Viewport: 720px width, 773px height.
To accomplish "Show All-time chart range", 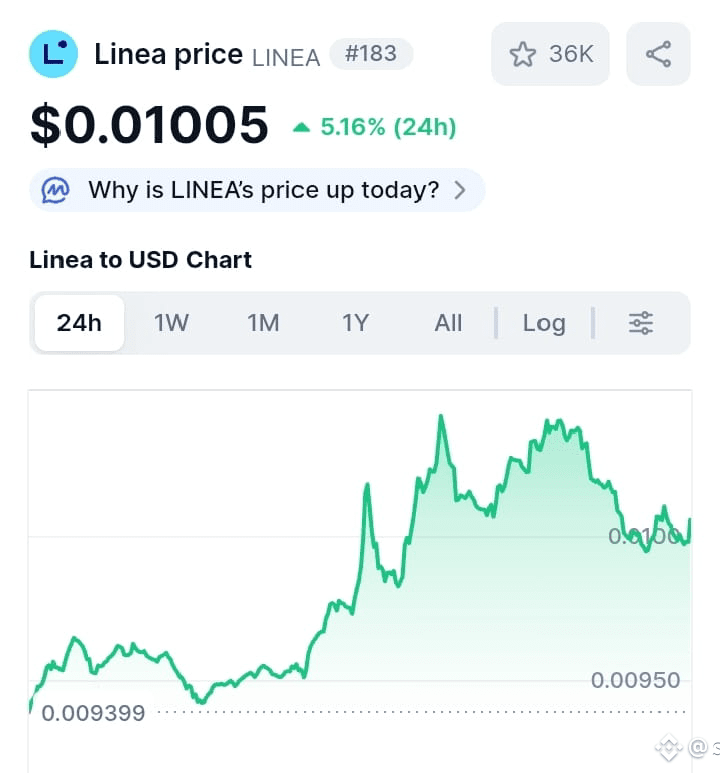I will tap(448, 323).
